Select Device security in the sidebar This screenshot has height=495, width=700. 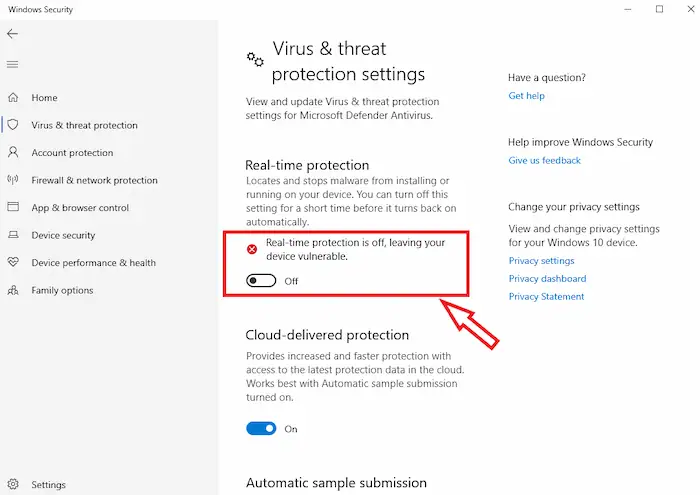point(63,235)
